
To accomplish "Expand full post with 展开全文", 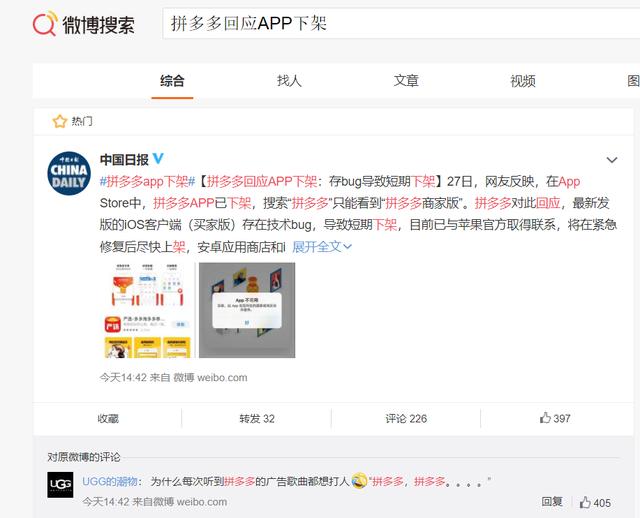I will (322, 247).
